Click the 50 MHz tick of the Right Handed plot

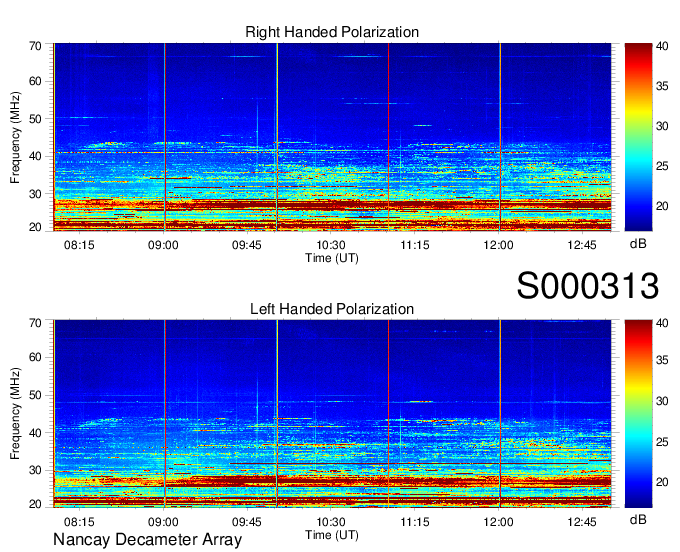[x=35, y=119]
